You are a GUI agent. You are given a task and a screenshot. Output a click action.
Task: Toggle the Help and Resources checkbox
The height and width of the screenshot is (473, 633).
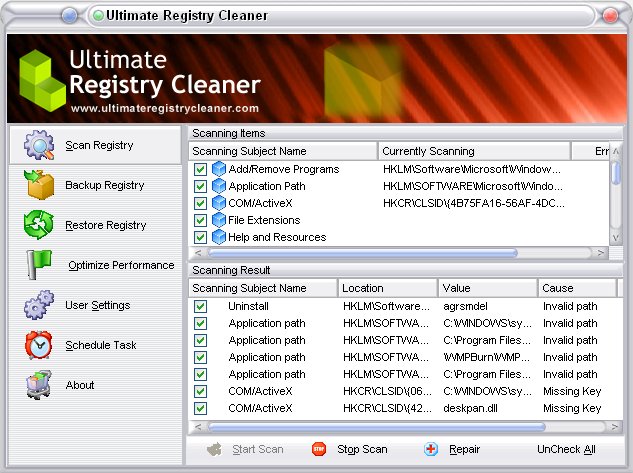200,237
